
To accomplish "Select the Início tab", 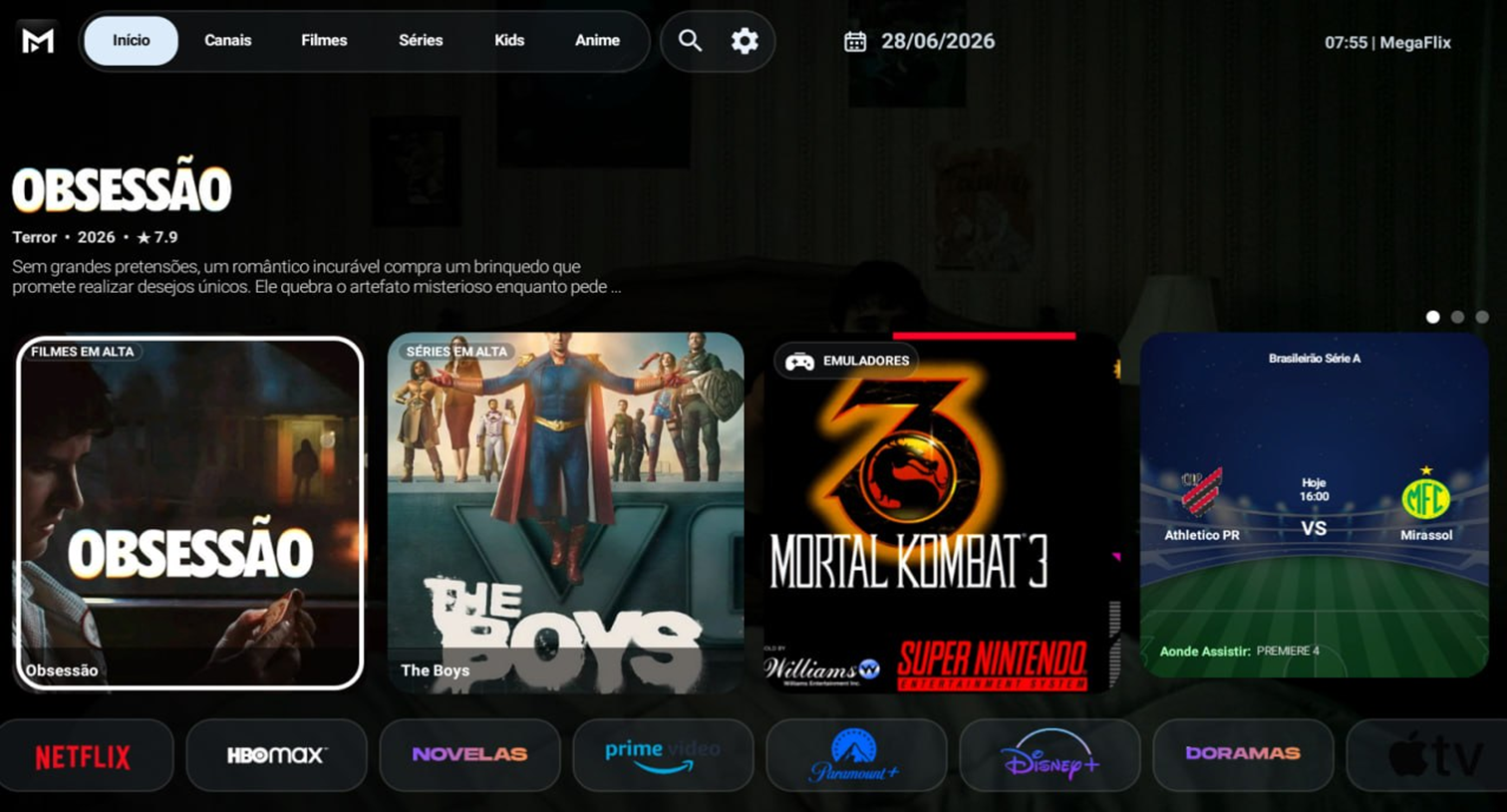I will click(131, 41).
